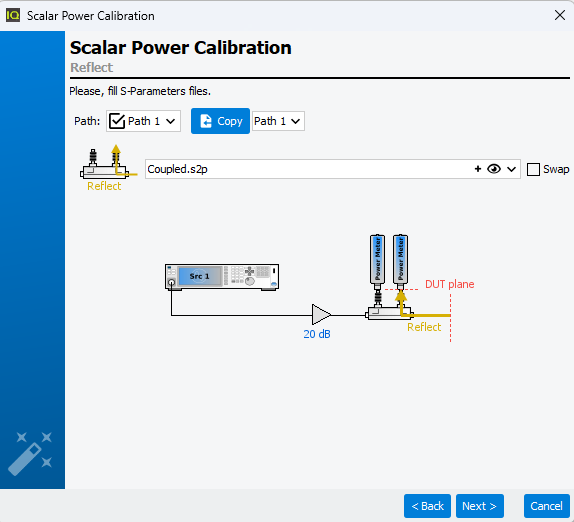Preview Coupled.s2p with the eye icon

point(493,169)
